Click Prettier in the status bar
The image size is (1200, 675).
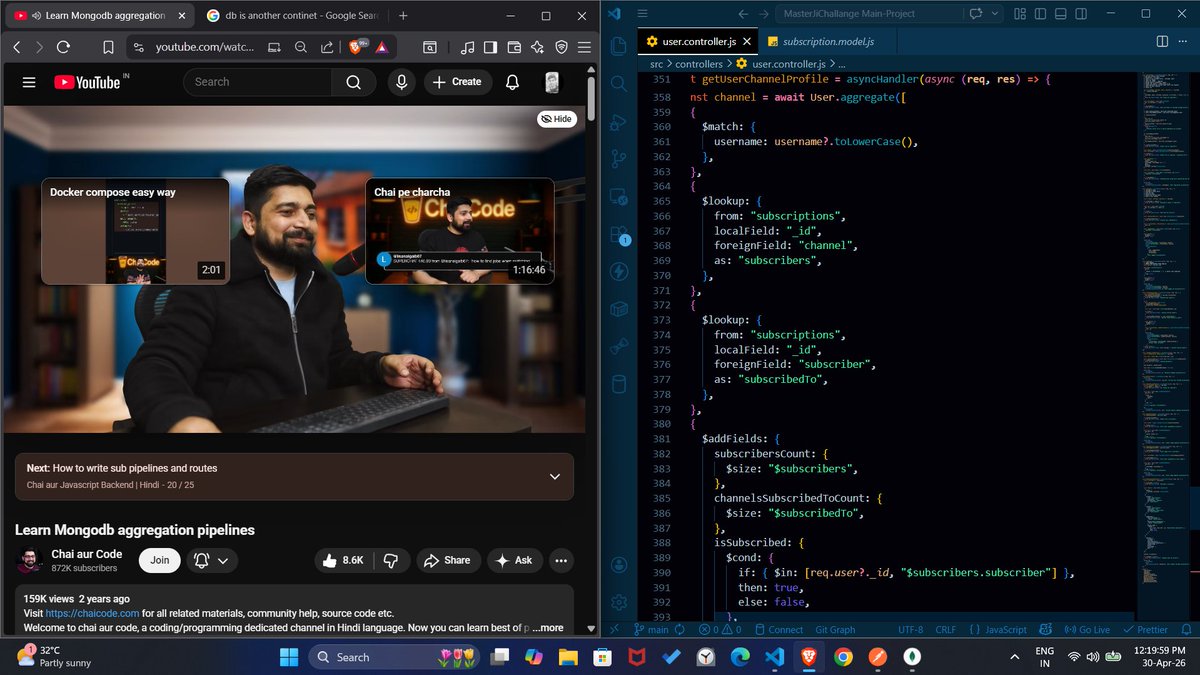(1144, 630)
